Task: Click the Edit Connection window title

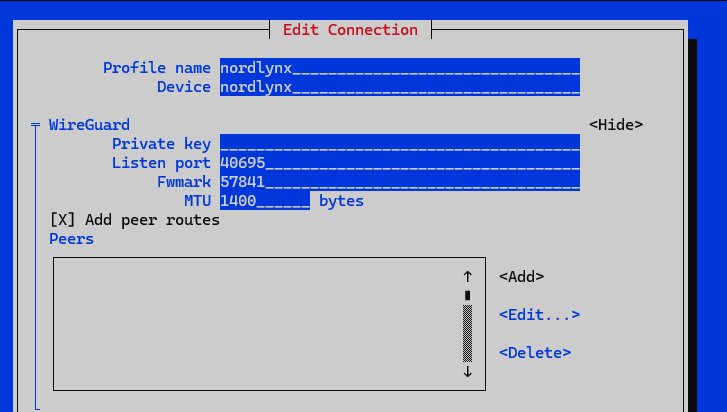Action: coord(350,30)
